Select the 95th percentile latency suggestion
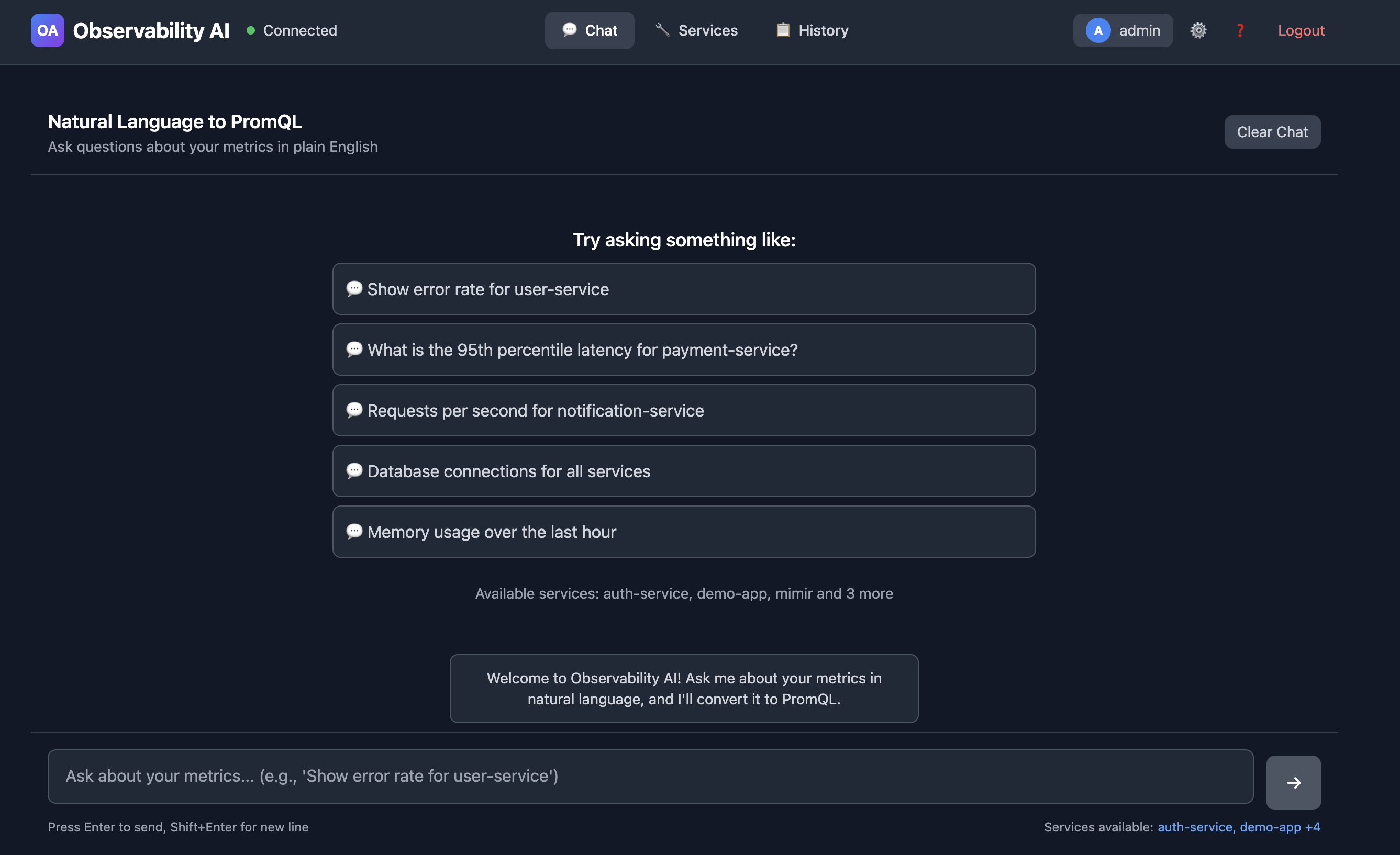1400x855 pixels. pyautogui.click(x=684, y=350)
